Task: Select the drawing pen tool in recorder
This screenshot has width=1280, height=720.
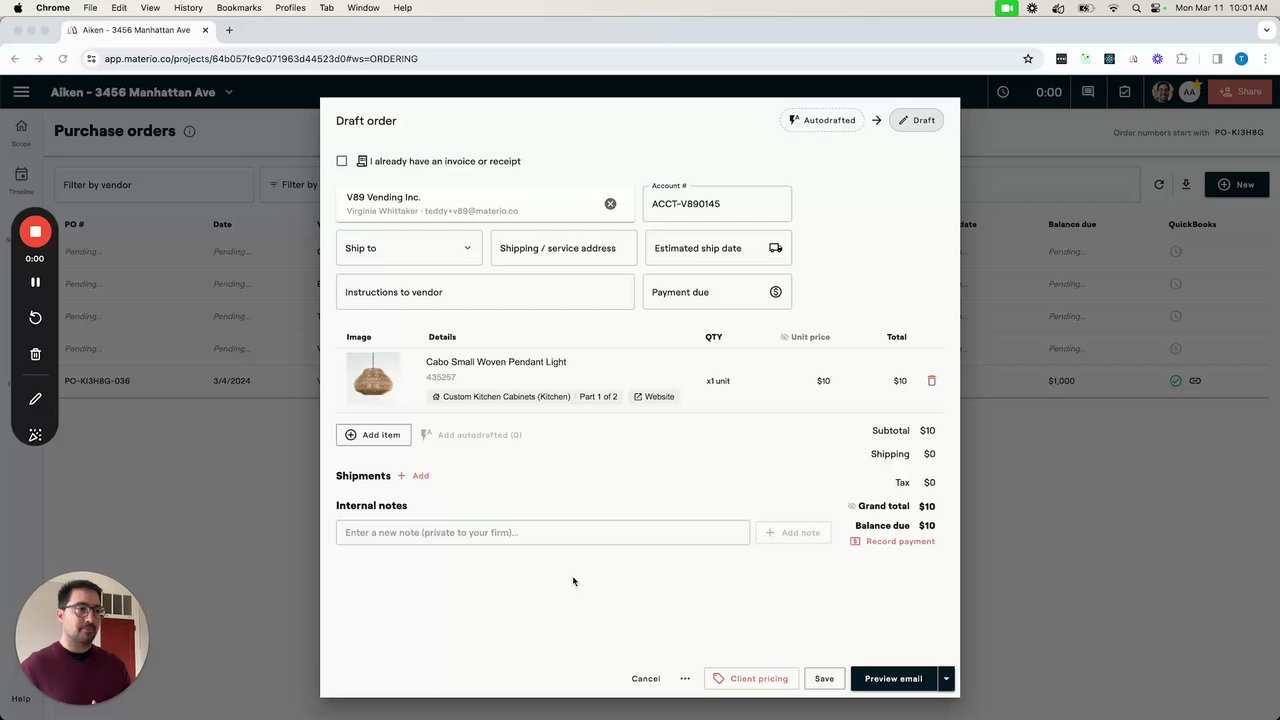Action: tap(35, 399)
